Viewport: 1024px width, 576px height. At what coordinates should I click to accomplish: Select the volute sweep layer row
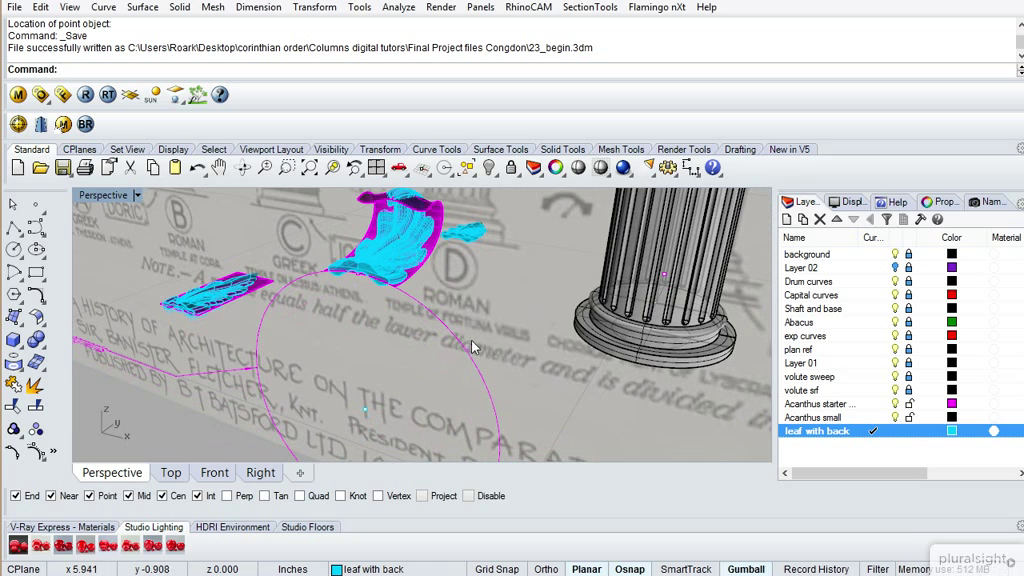tap(901, 377)
